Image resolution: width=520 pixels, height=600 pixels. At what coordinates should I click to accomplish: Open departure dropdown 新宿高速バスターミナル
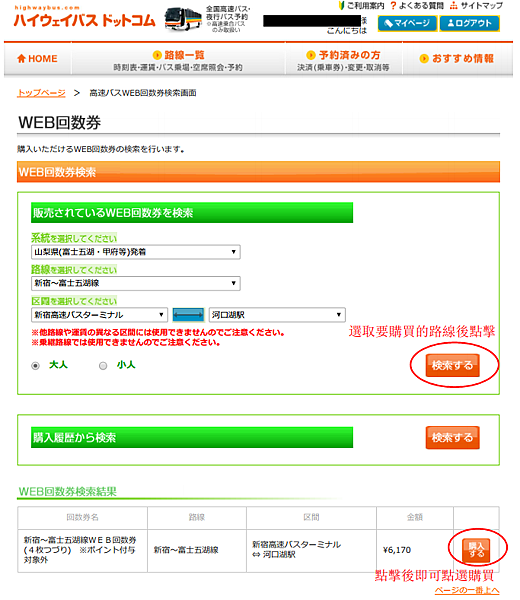tap(99, 315)
